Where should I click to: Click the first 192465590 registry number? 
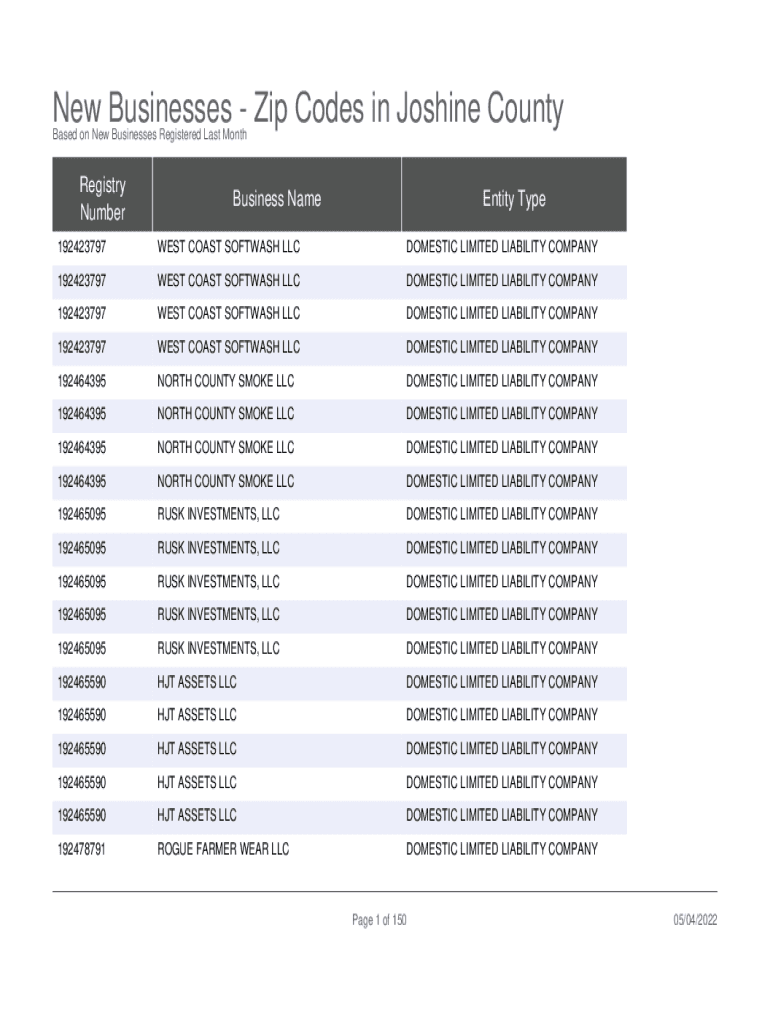82,682
